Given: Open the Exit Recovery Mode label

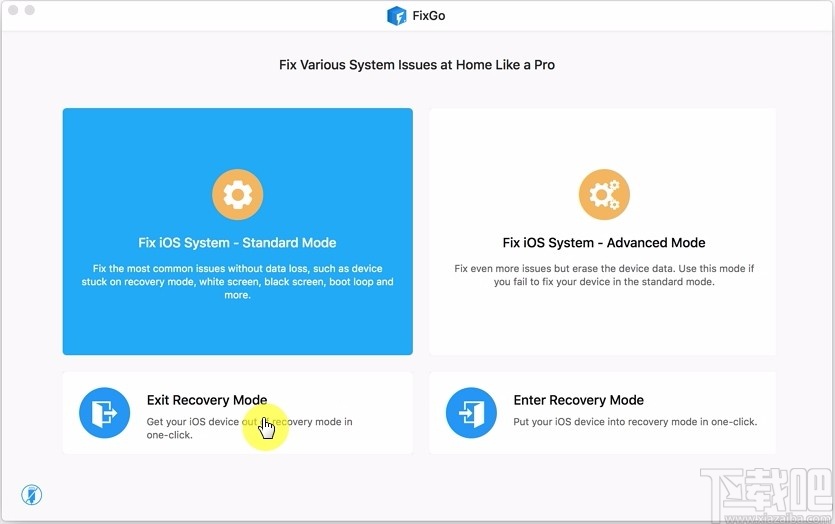Looking at the screenshot, I should [x=207, y=400].
